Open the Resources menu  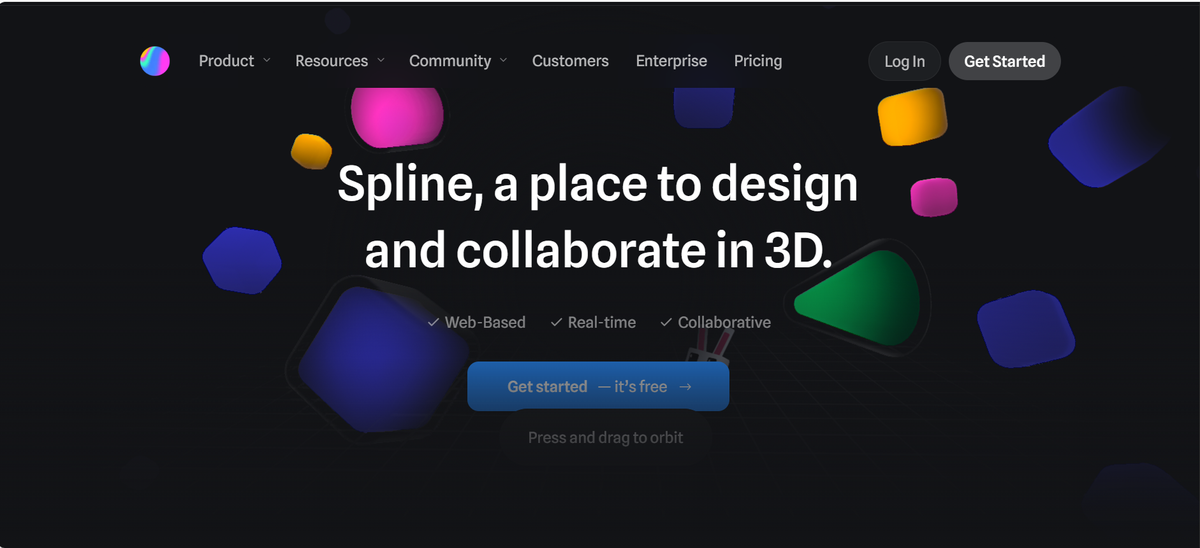[331, 61]
